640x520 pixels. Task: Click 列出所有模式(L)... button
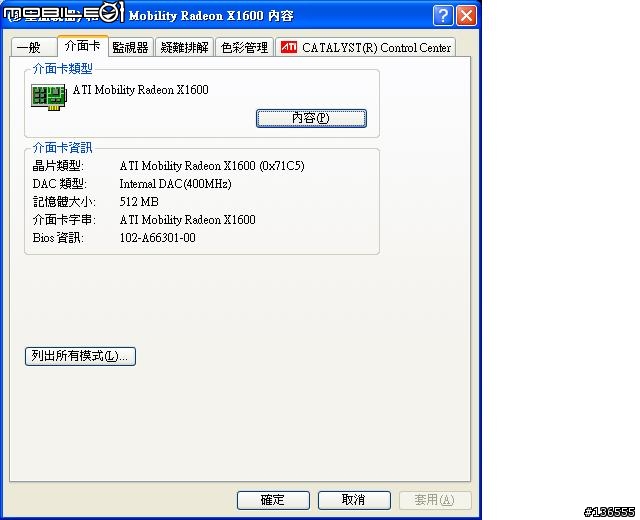pyautogui.click(x=80, y=356)
